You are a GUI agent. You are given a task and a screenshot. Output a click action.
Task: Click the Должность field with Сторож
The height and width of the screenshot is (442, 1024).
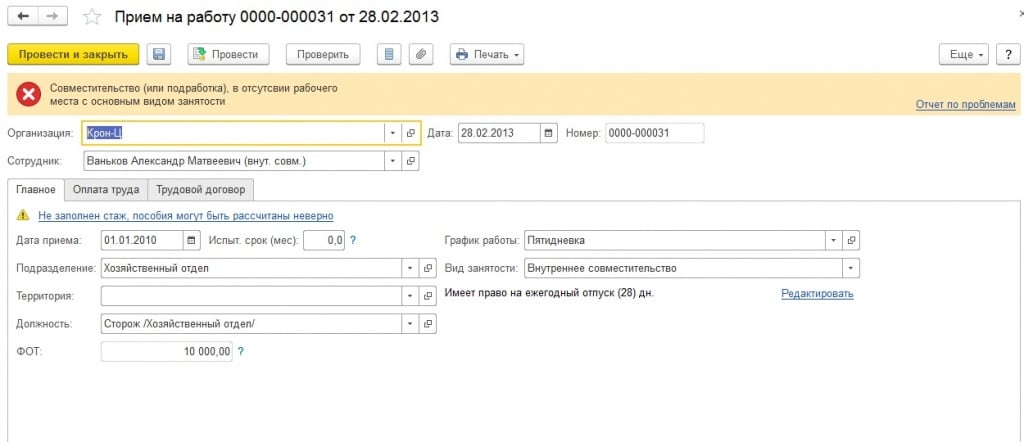(251, 324)
